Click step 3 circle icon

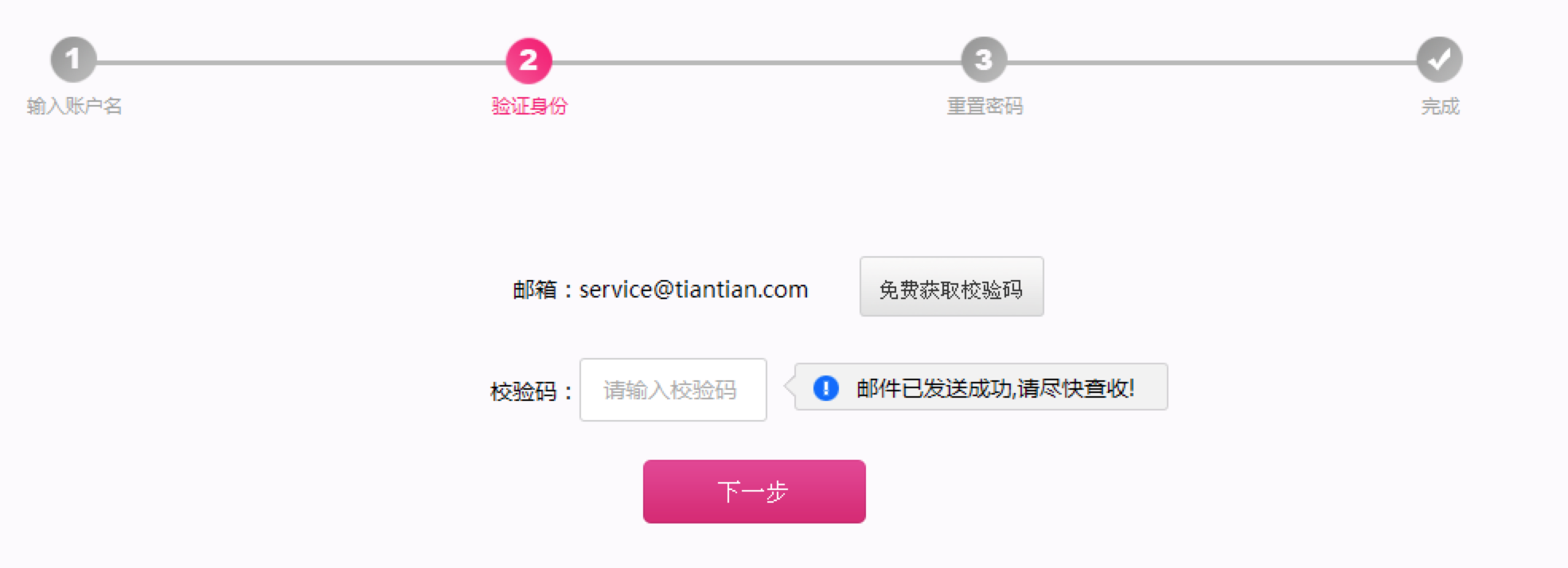tap(984, 60)
